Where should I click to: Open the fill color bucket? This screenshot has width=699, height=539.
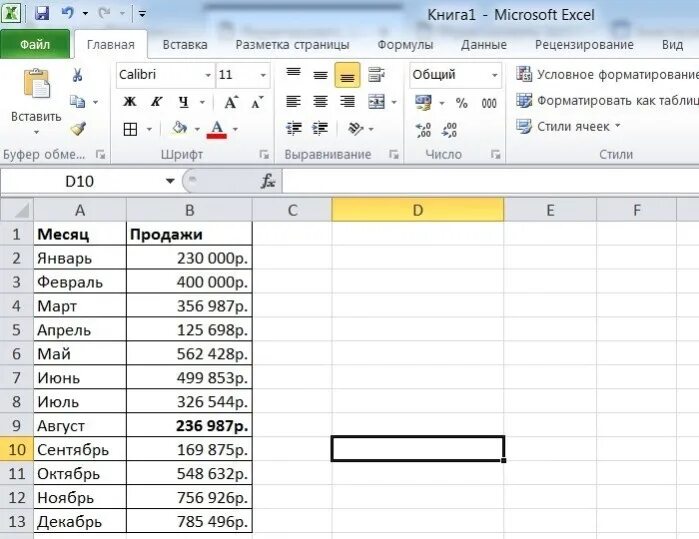click(180, 128)
